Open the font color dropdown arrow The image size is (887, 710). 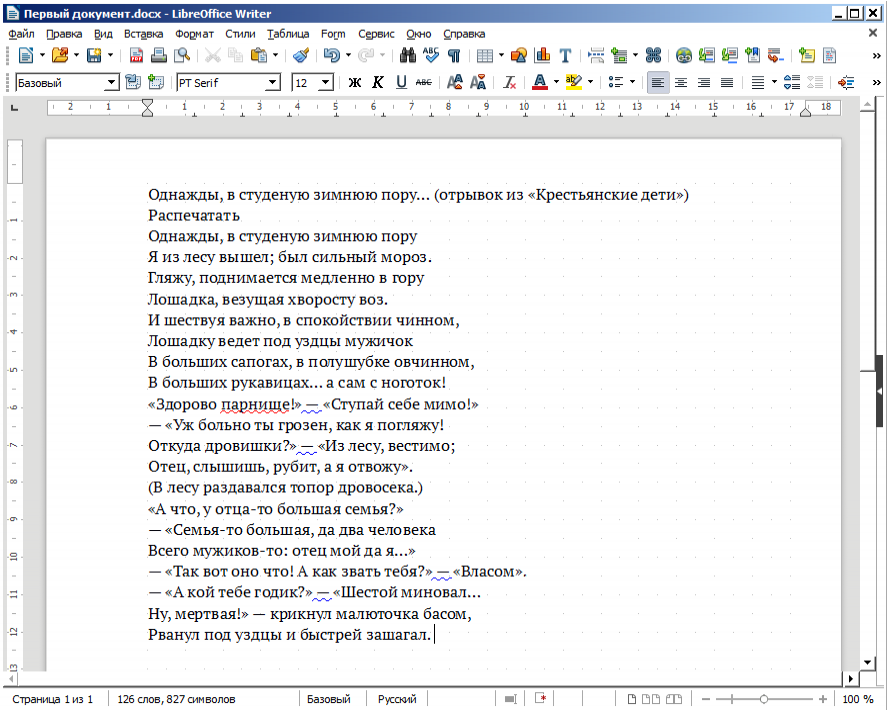(x=556, y=82)
